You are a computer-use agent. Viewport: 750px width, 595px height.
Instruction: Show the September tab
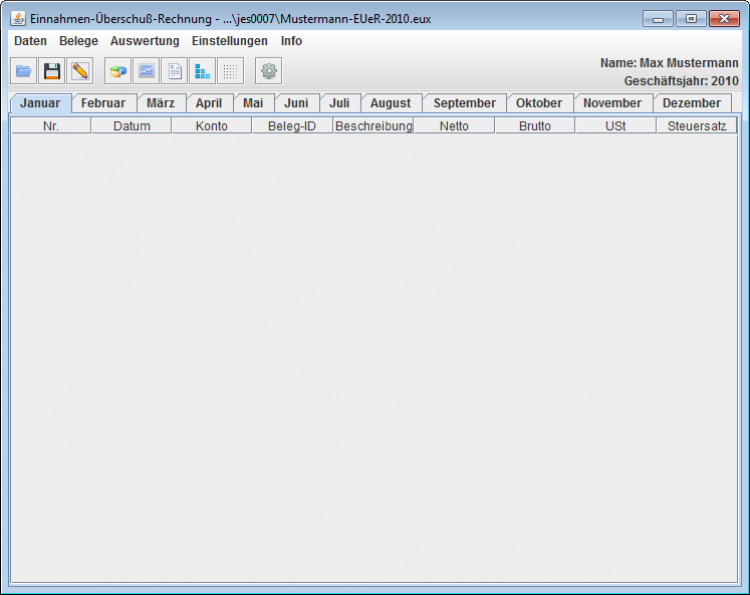pos(464,103)
